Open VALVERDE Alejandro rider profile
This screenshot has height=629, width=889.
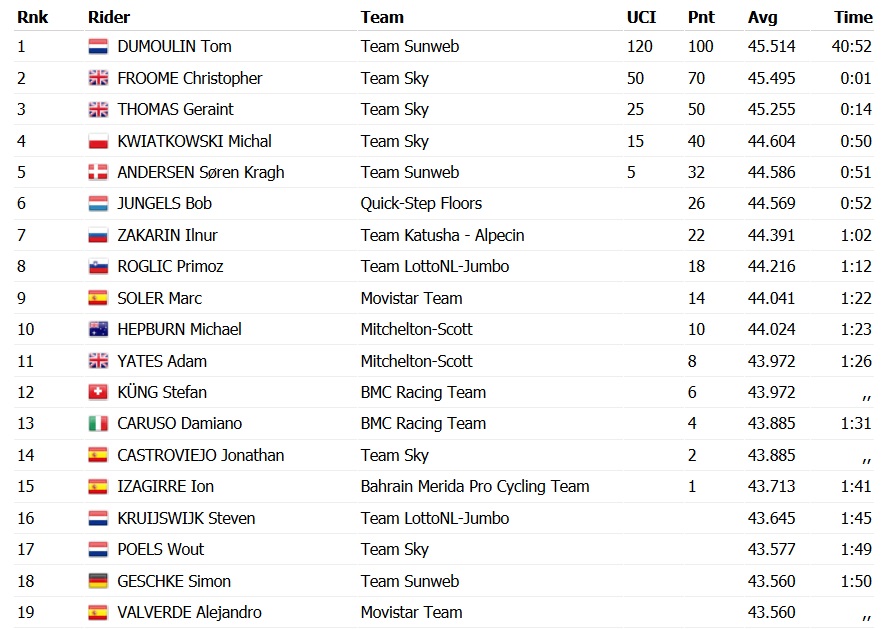click(189, 612)
